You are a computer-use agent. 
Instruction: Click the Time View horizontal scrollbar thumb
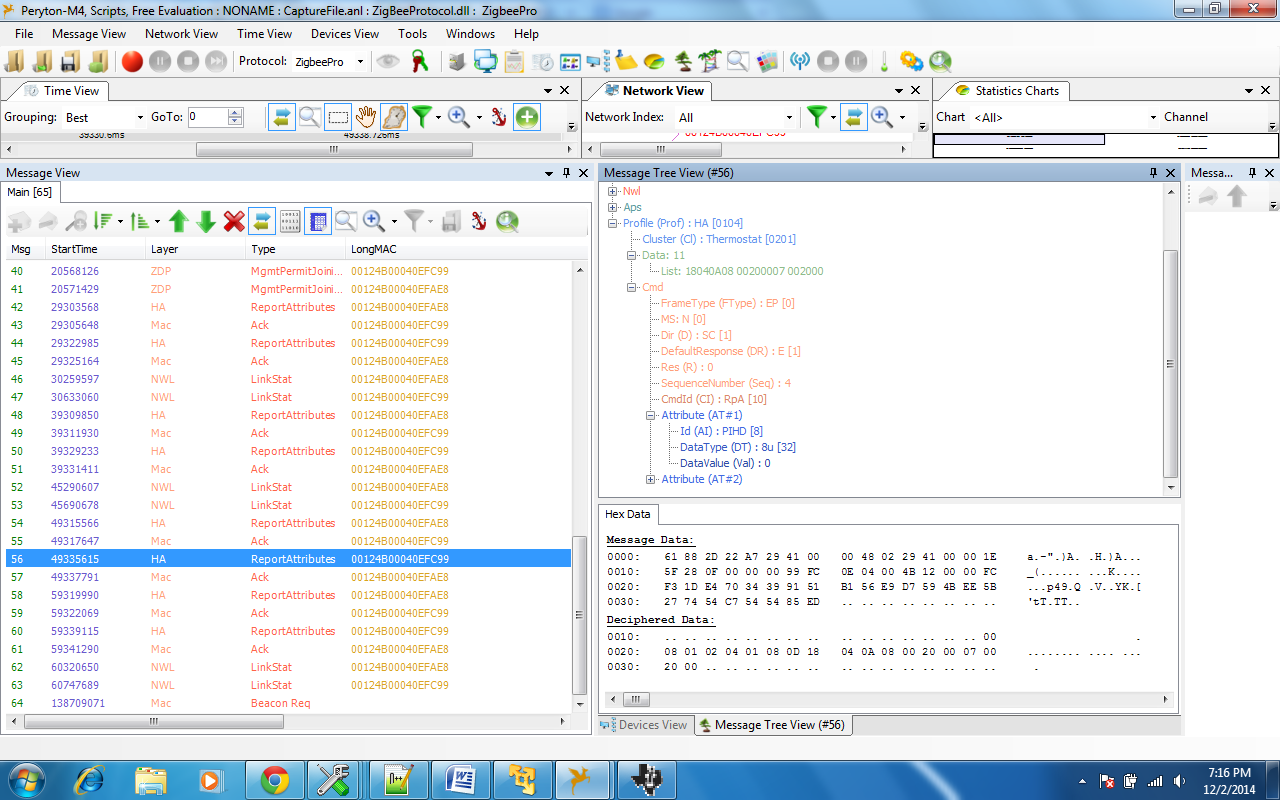coord(334,149)
